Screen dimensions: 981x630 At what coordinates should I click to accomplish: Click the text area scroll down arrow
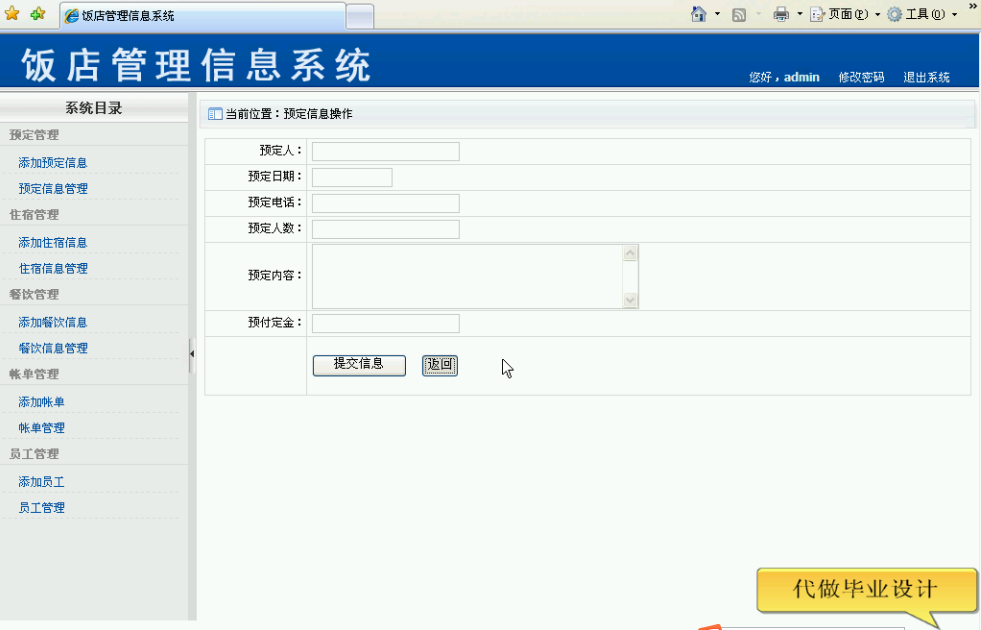click(630, 300)
